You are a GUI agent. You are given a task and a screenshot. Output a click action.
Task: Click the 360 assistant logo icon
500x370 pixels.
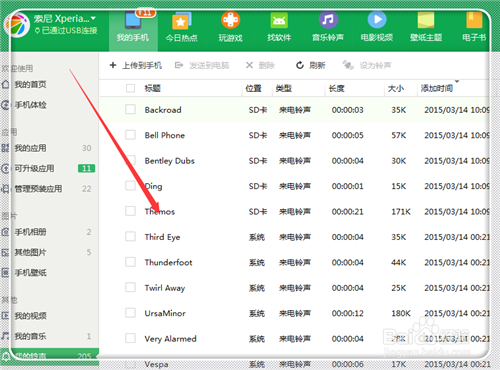click(17, 25)
